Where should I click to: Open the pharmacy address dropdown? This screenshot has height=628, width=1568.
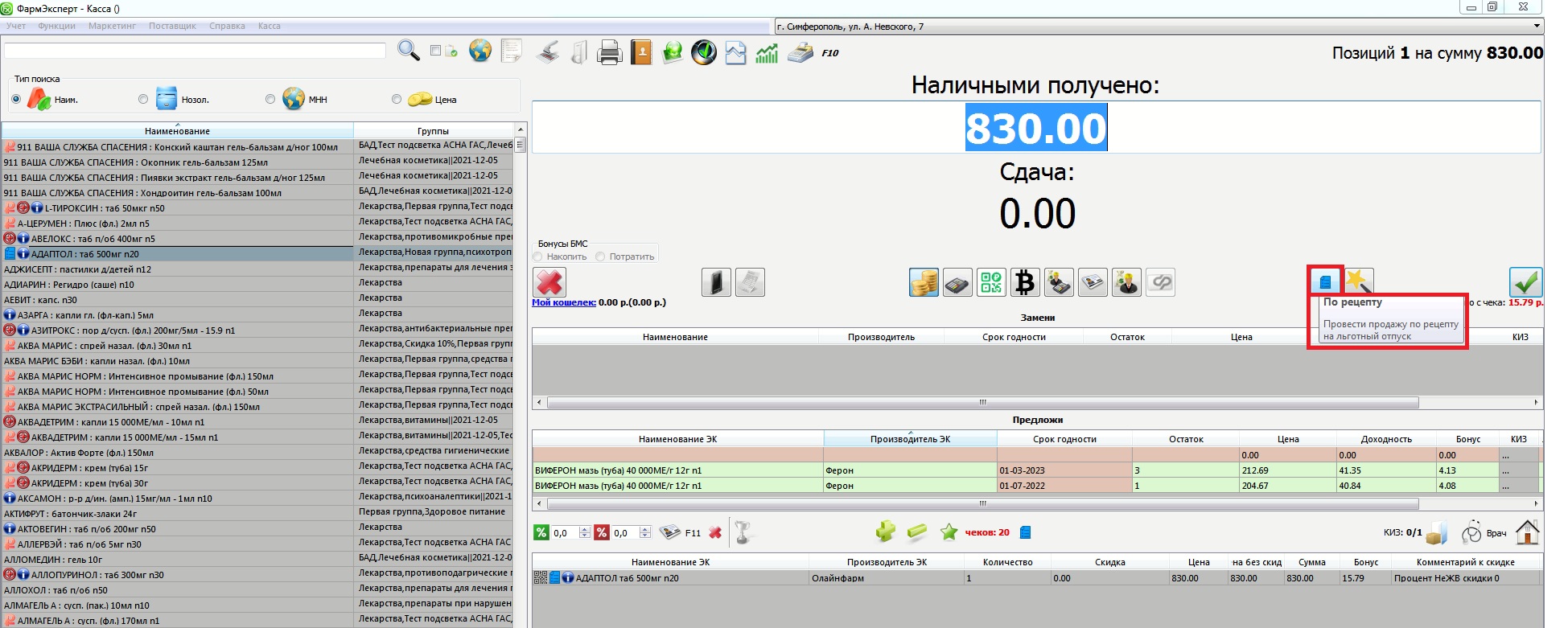point(1537,27)
